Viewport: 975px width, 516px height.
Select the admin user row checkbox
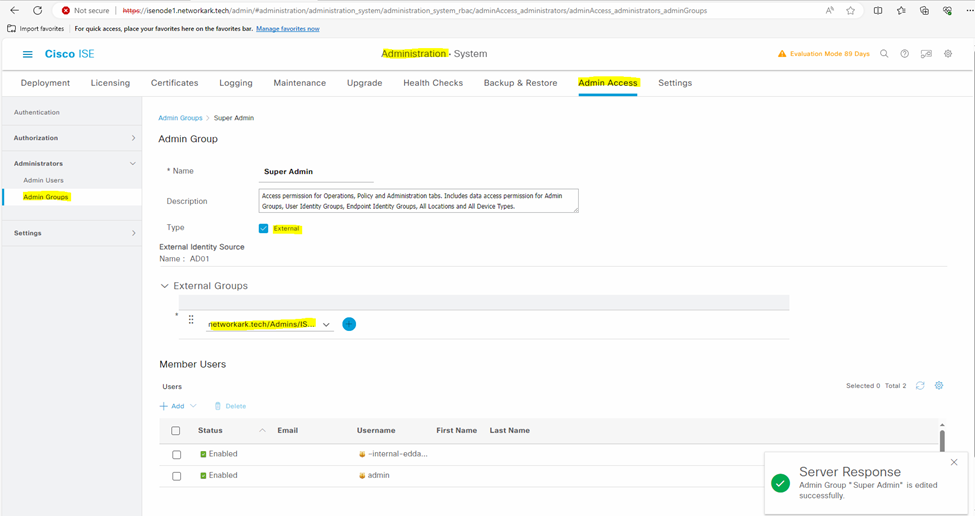(177, 476)
